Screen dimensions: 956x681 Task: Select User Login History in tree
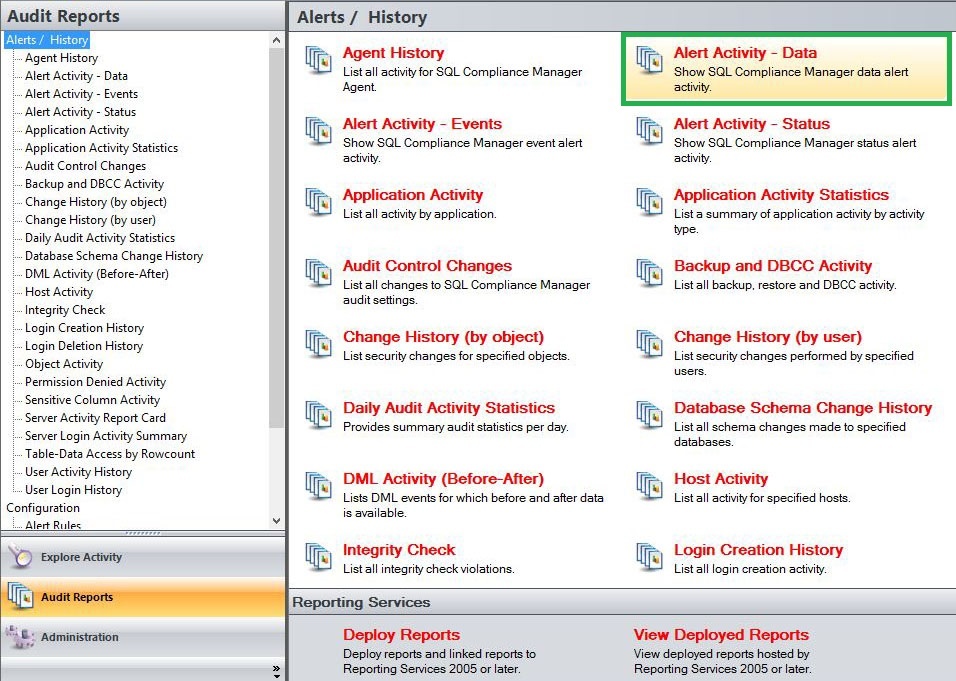click(x=74, y=490)
